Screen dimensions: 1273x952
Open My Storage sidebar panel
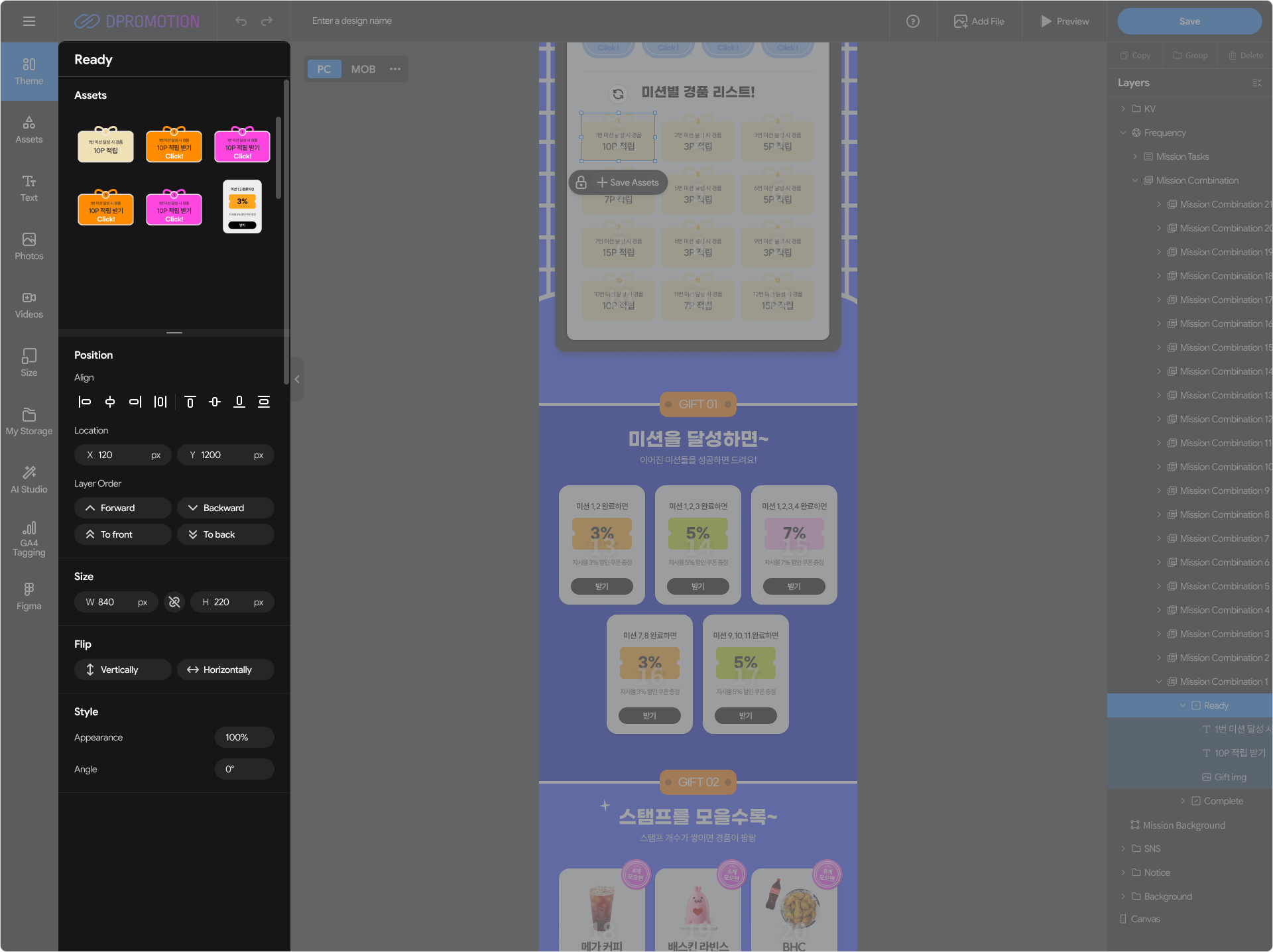click(x=29, y=422)
